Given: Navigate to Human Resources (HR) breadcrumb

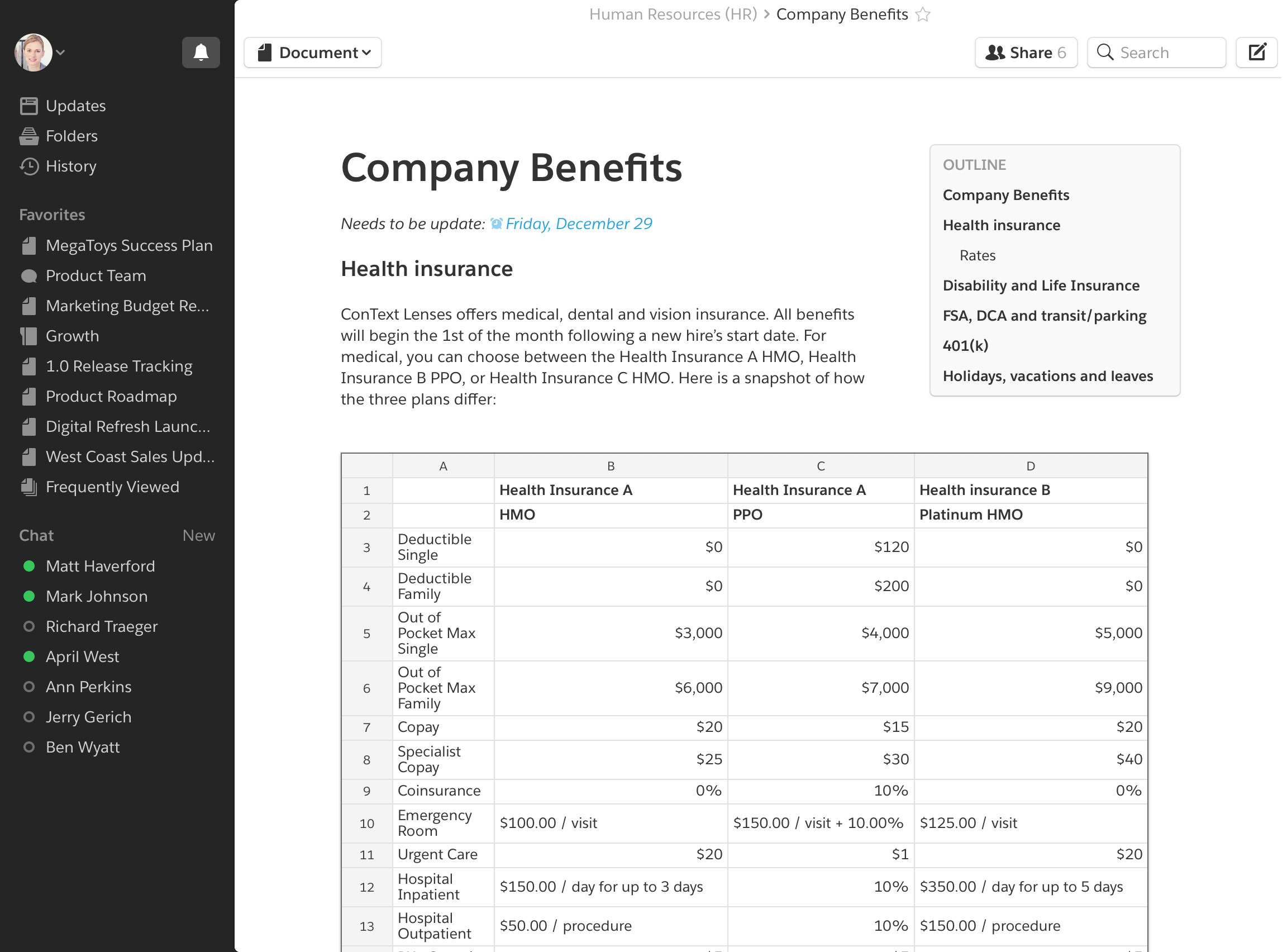Looking at the screenshot, I should [x=673, y=15].
